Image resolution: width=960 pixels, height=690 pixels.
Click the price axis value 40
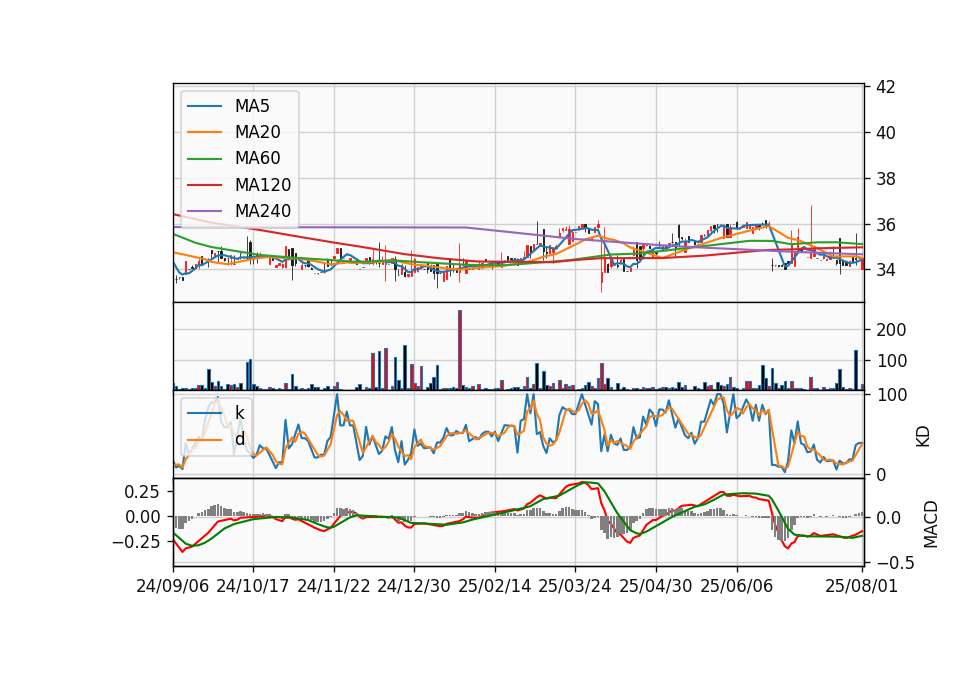[885, 133]
